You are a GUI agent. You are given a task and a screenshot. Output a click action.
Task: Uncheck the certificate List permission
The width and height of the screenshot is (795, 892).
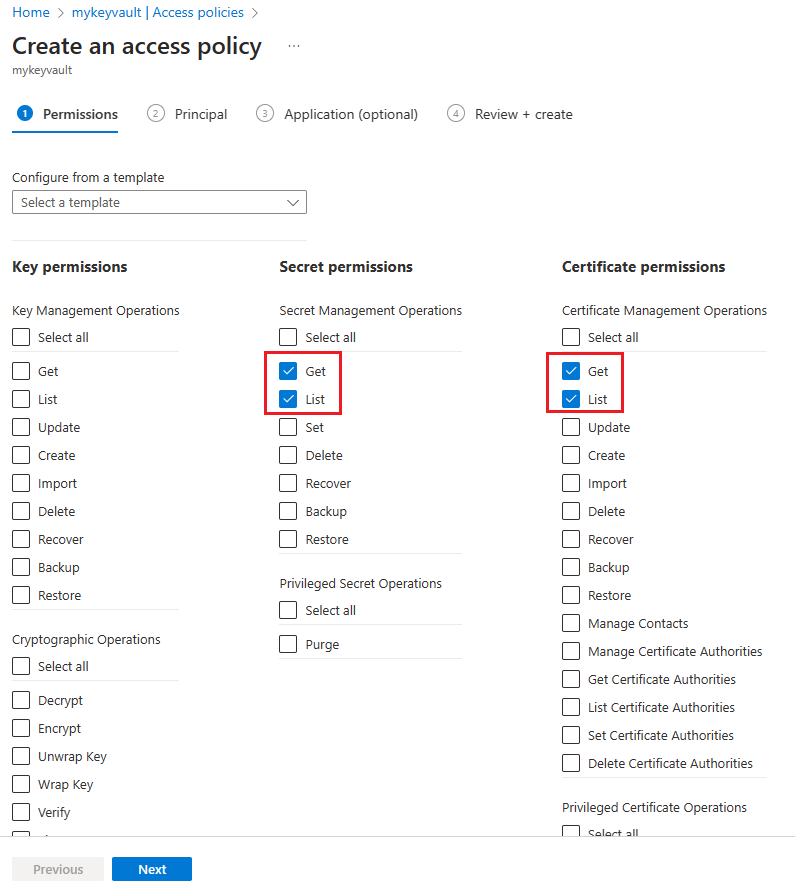(571, 399)
